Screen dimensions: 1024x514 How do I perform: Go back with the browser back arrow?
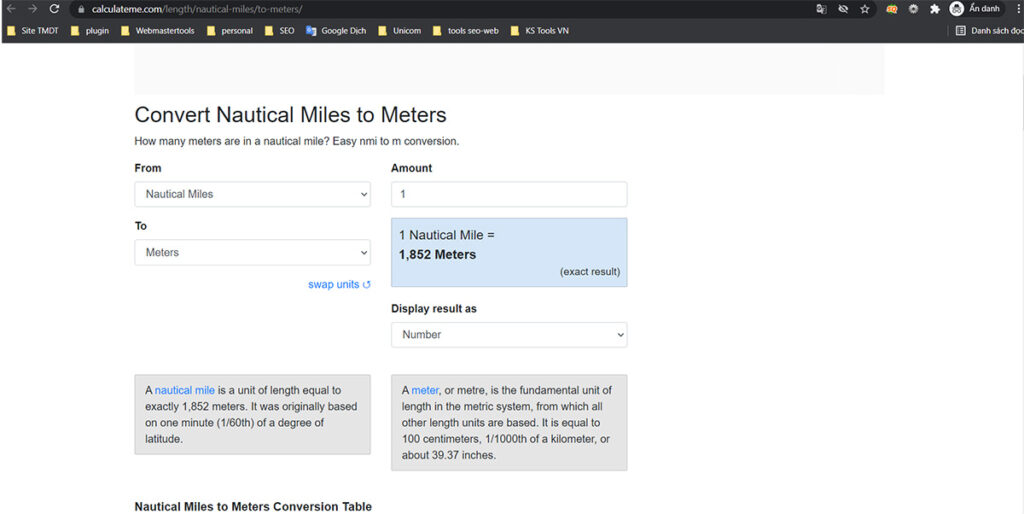(10, 9)
